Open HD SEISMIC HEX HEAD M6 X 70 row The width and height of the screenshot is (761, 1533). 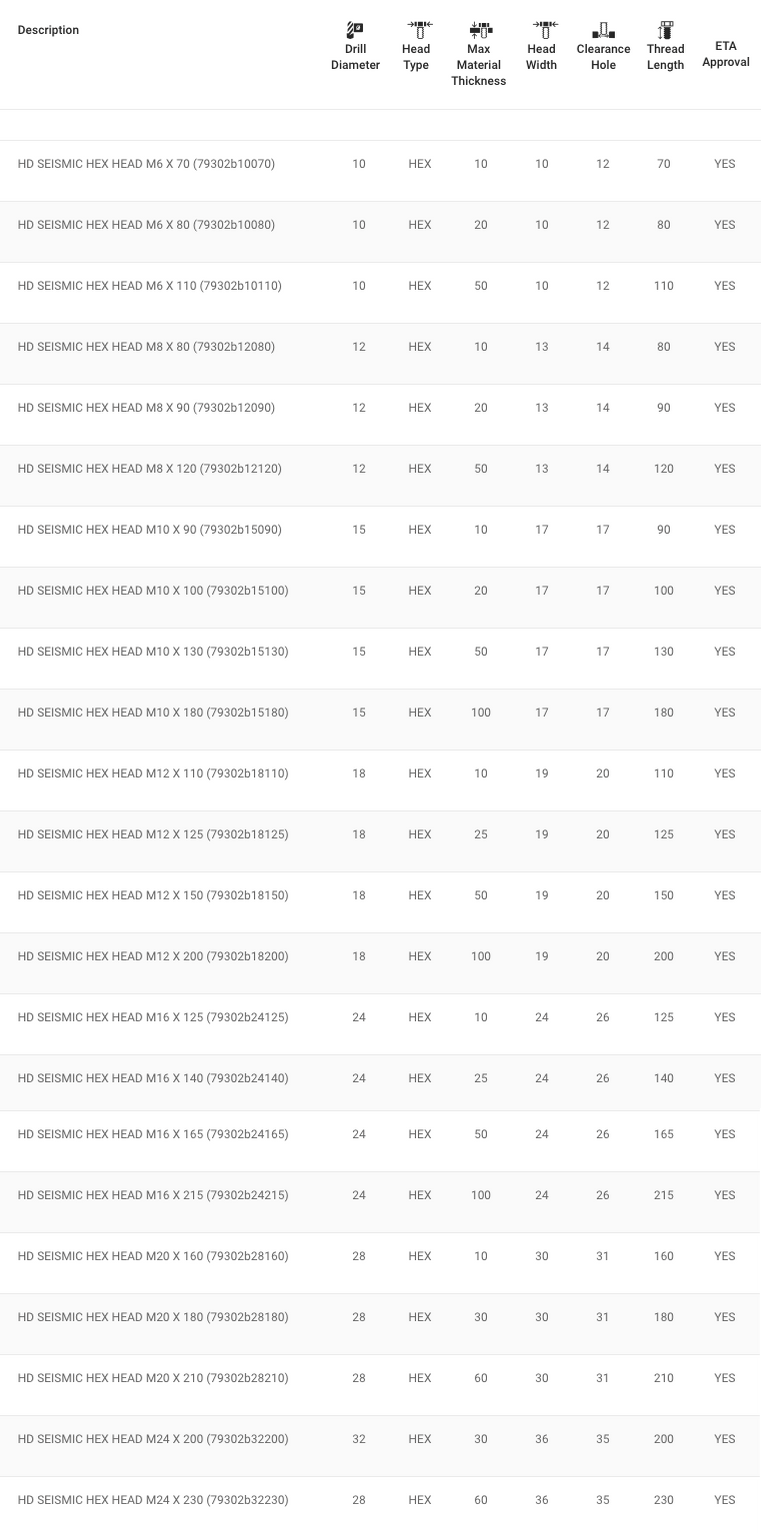380,164
